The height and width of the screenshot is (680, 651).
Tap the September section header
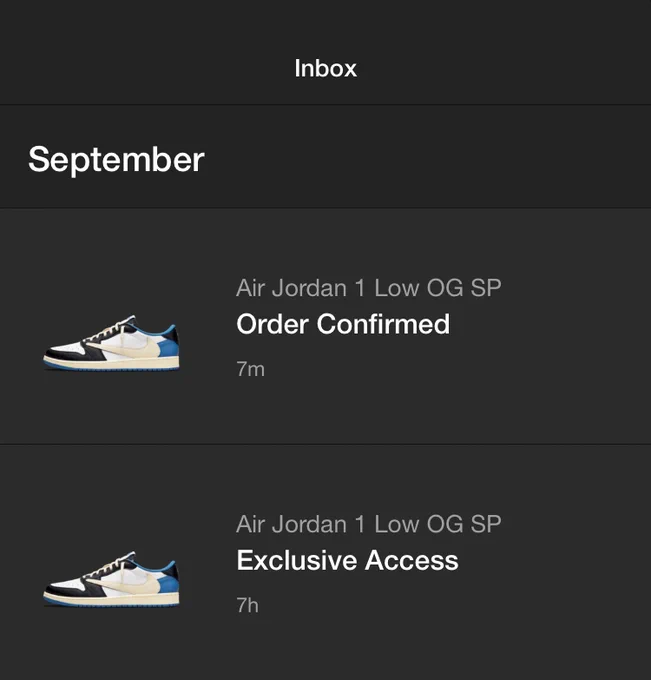116,160
